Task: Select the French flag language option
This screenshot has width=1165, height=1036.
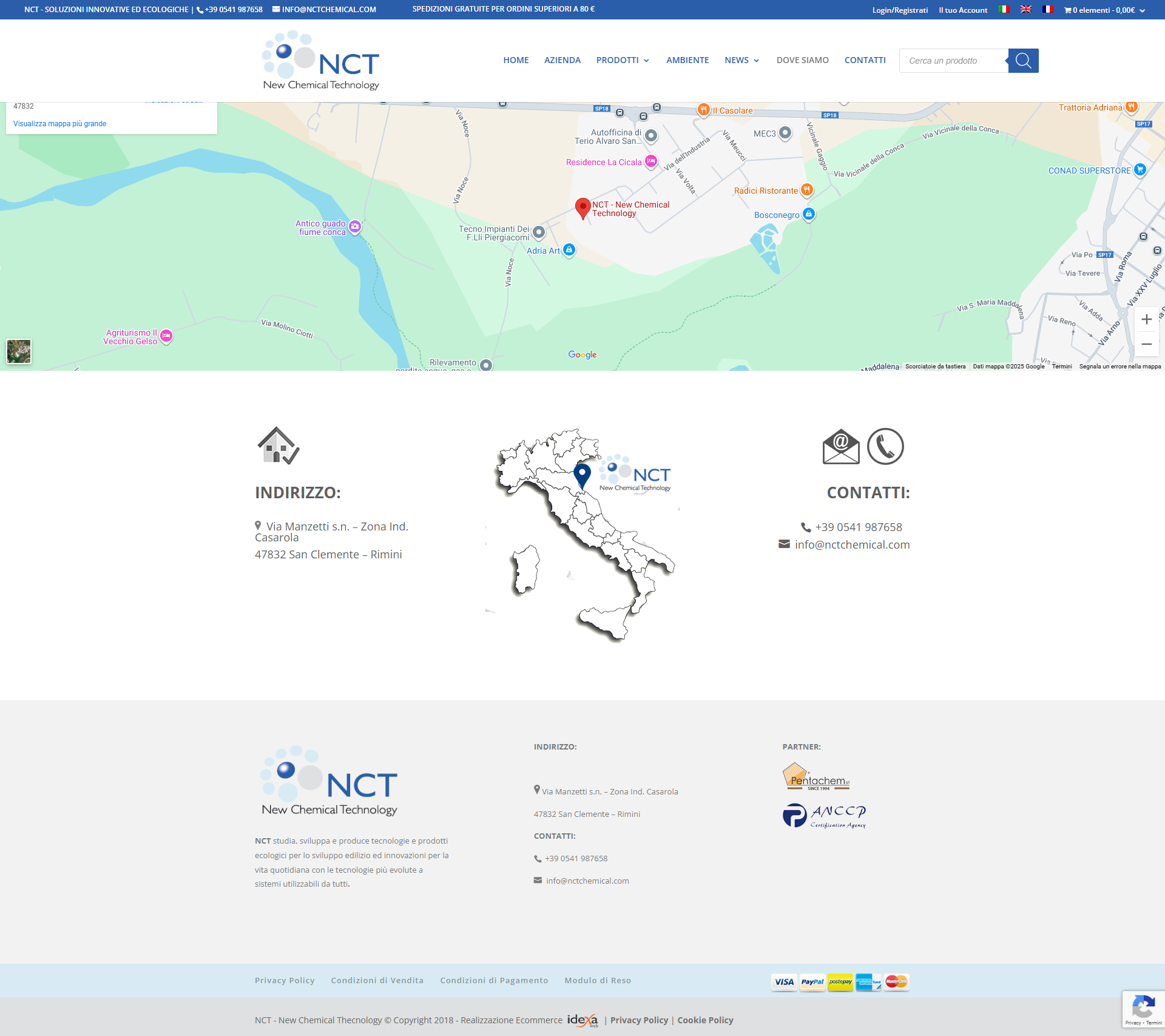Action: (1048, 10)
